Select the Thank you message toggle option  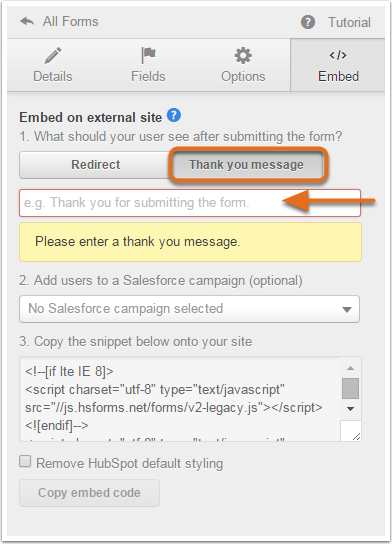[246, 165]
